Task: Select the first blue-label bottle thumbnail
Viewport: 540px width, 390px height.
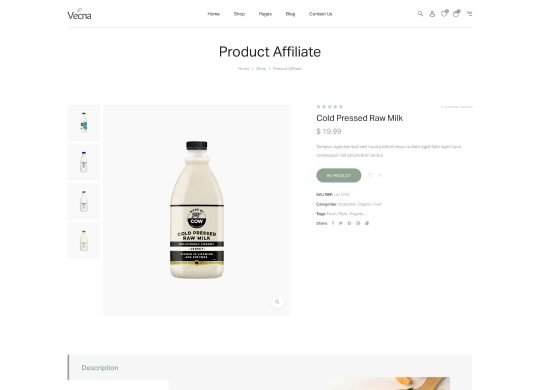Action: [x=84, y=123]
